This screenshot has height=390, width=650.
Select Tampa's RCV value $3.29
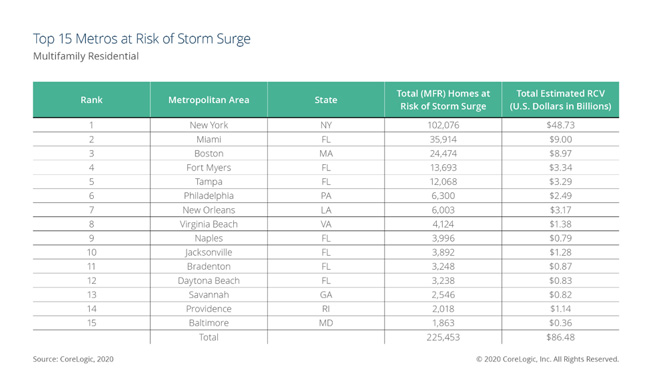click(x=560, y=182)
